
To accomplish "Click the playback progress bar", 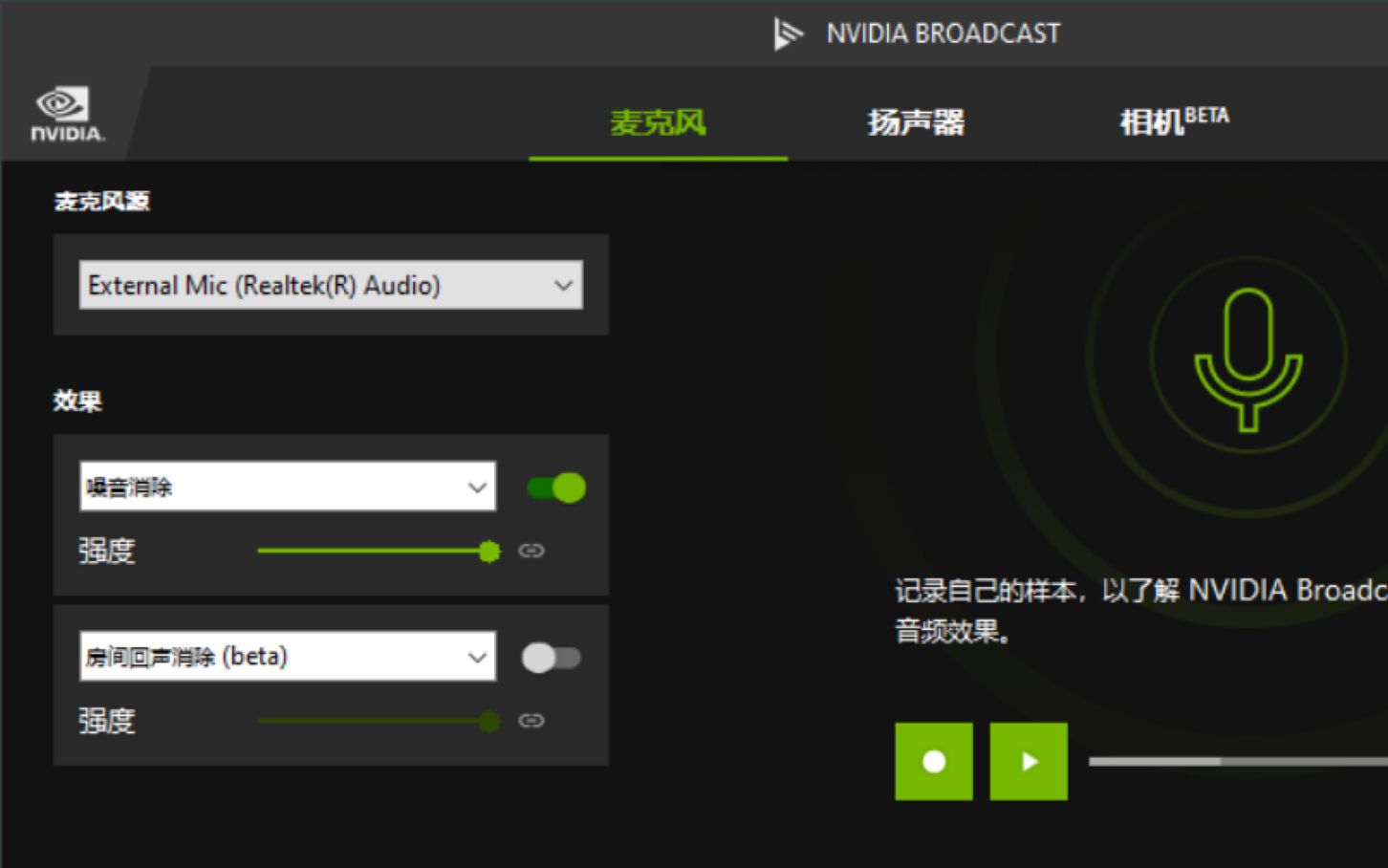I will point(1238,761).
